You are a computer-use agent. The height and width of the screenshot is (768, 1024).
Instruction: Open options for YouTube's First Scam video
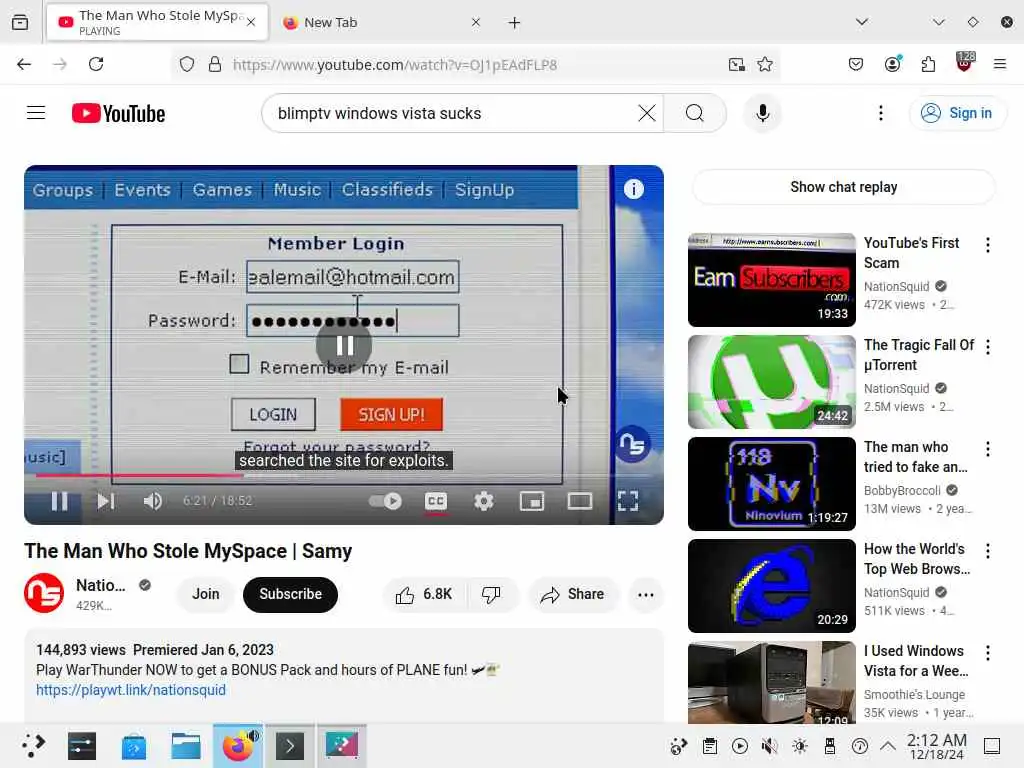pos(987,245)
